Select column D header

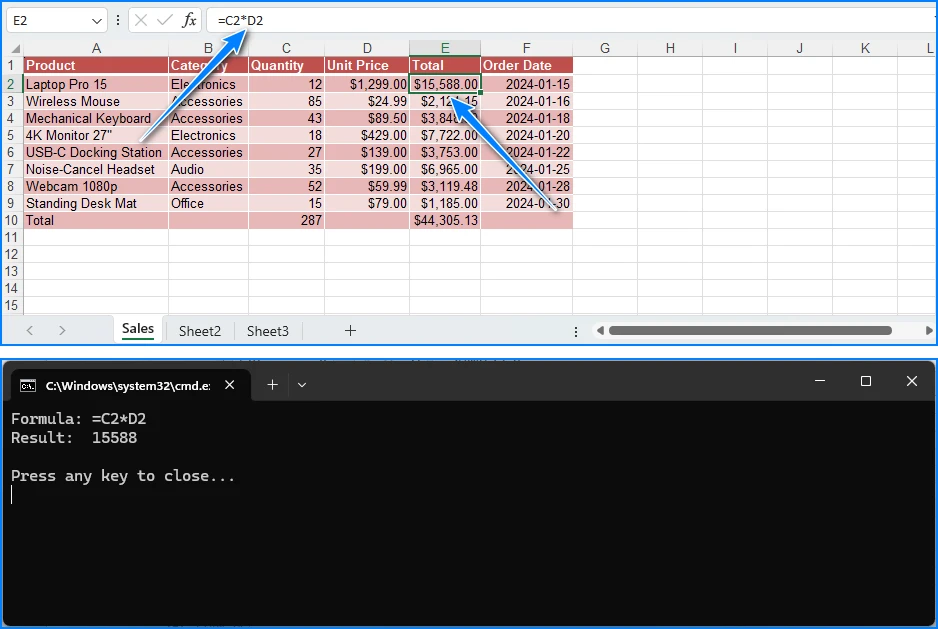367,48
